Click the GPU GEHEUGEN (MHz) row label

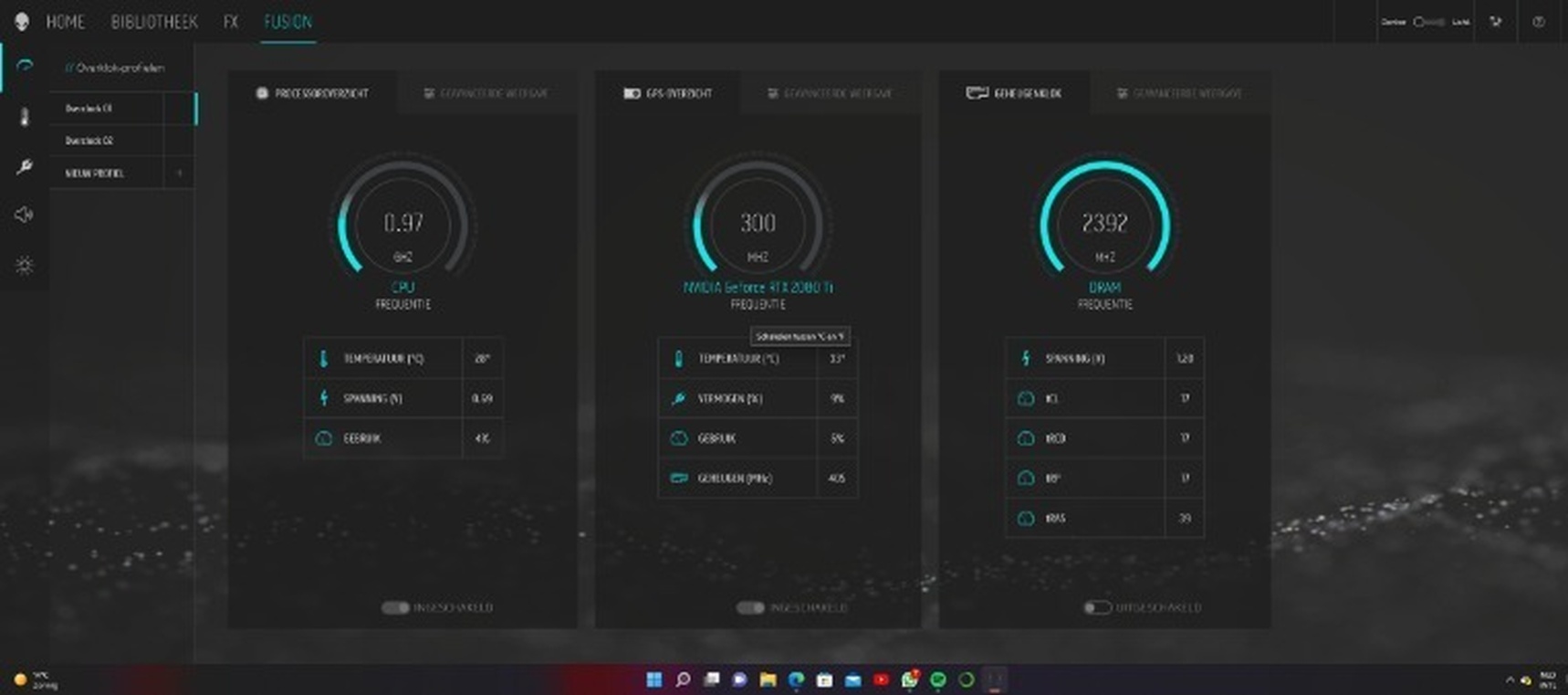(735, 478)
